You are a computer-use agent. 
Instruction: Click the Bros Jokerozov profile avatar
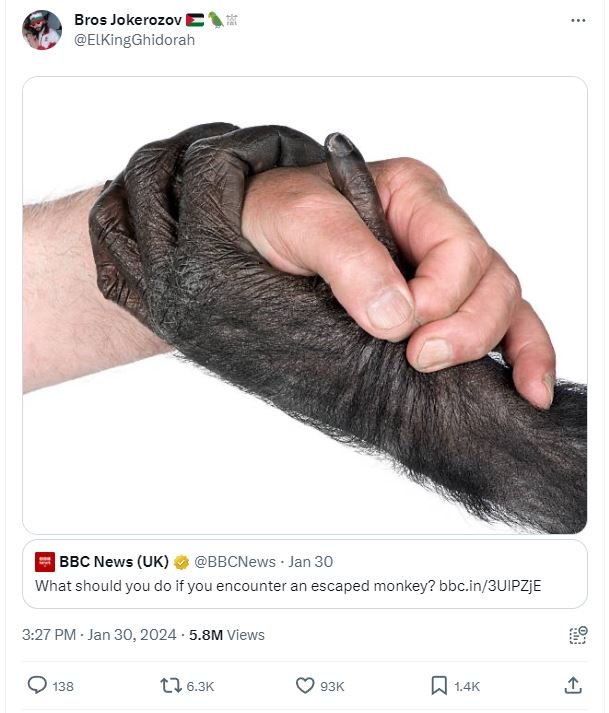click(x=42, y=30)
